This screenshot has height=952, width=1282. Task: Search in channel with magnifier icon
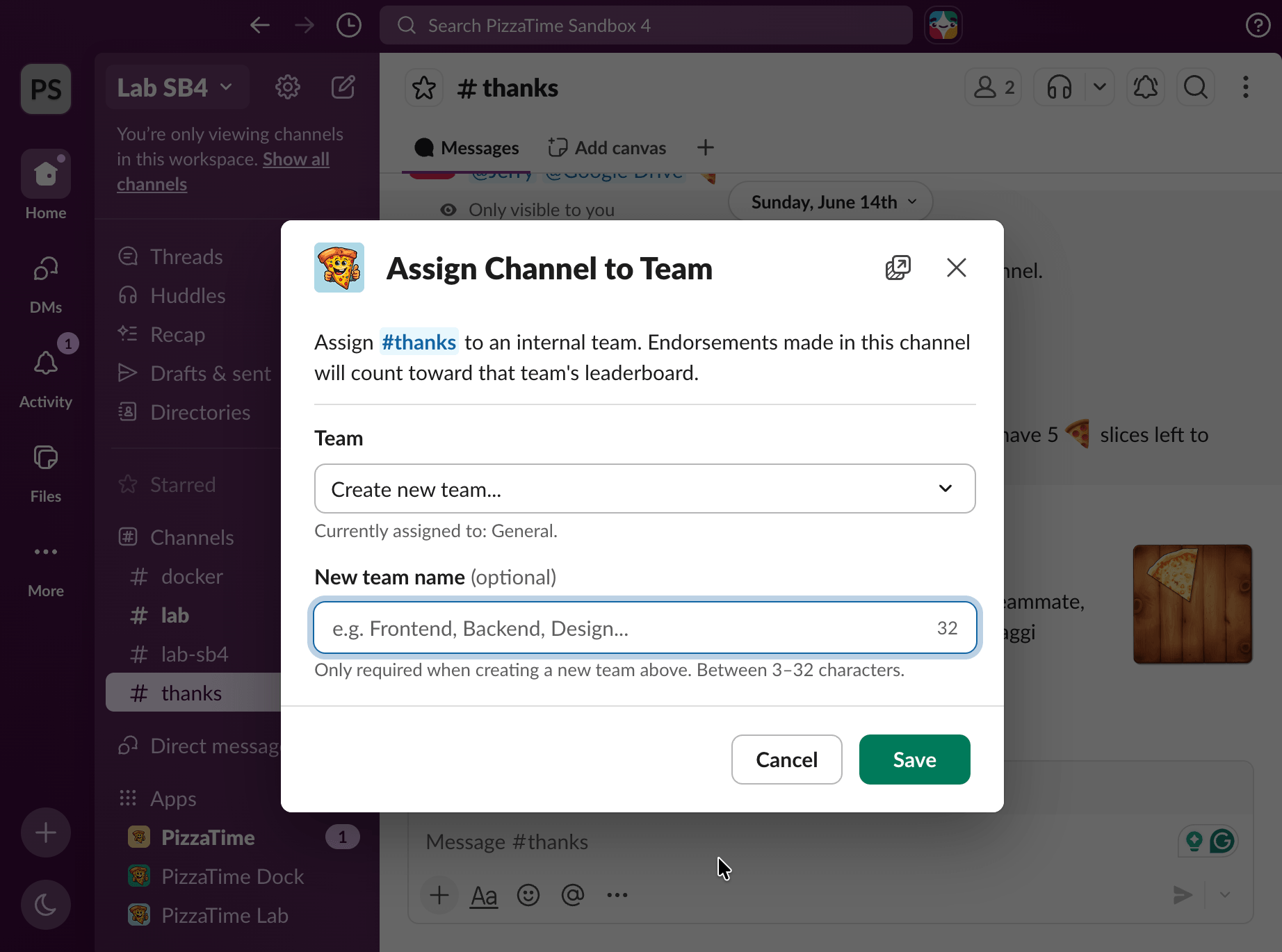tap(1196, 88)
